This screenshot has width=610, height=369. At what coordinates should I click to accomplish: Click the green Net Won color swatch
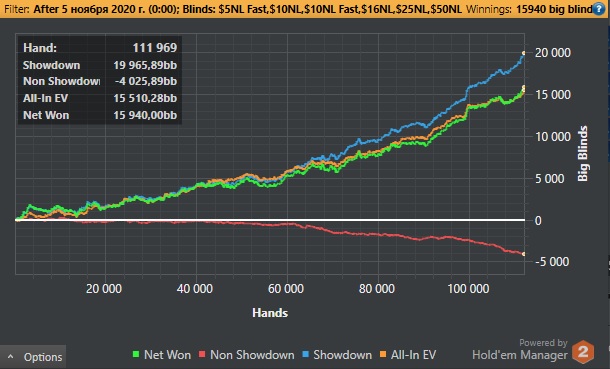pyautogui.click(x=136, y=355)
